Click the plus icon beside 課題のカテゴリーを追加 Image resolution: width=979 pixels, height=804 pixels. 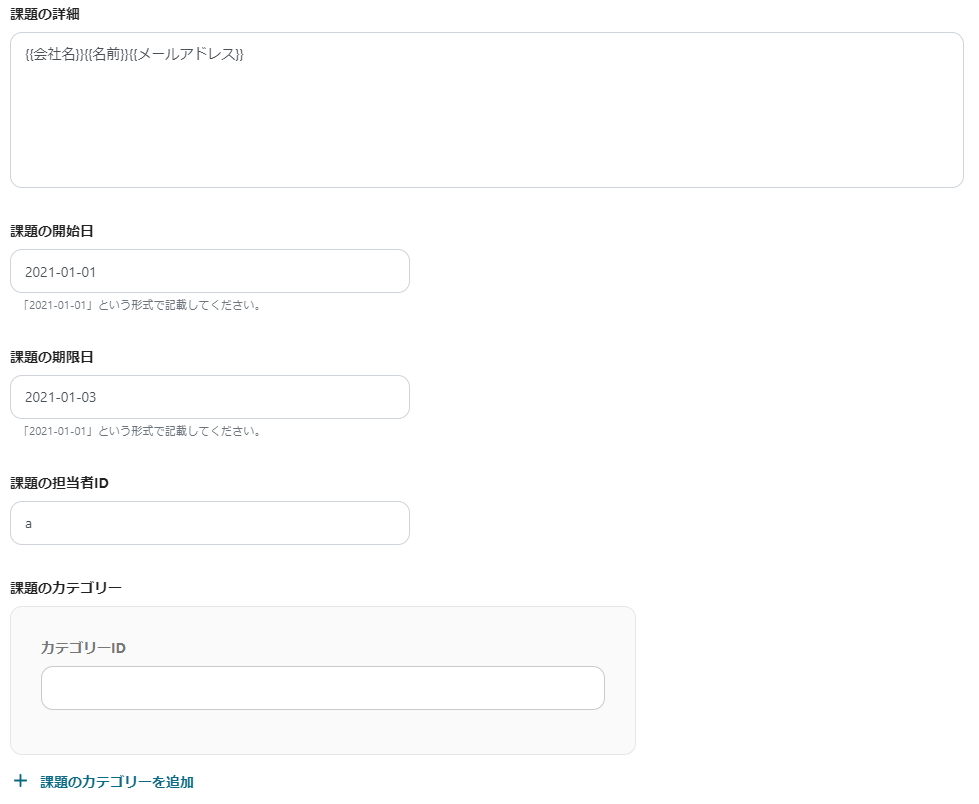click(21, 781)
